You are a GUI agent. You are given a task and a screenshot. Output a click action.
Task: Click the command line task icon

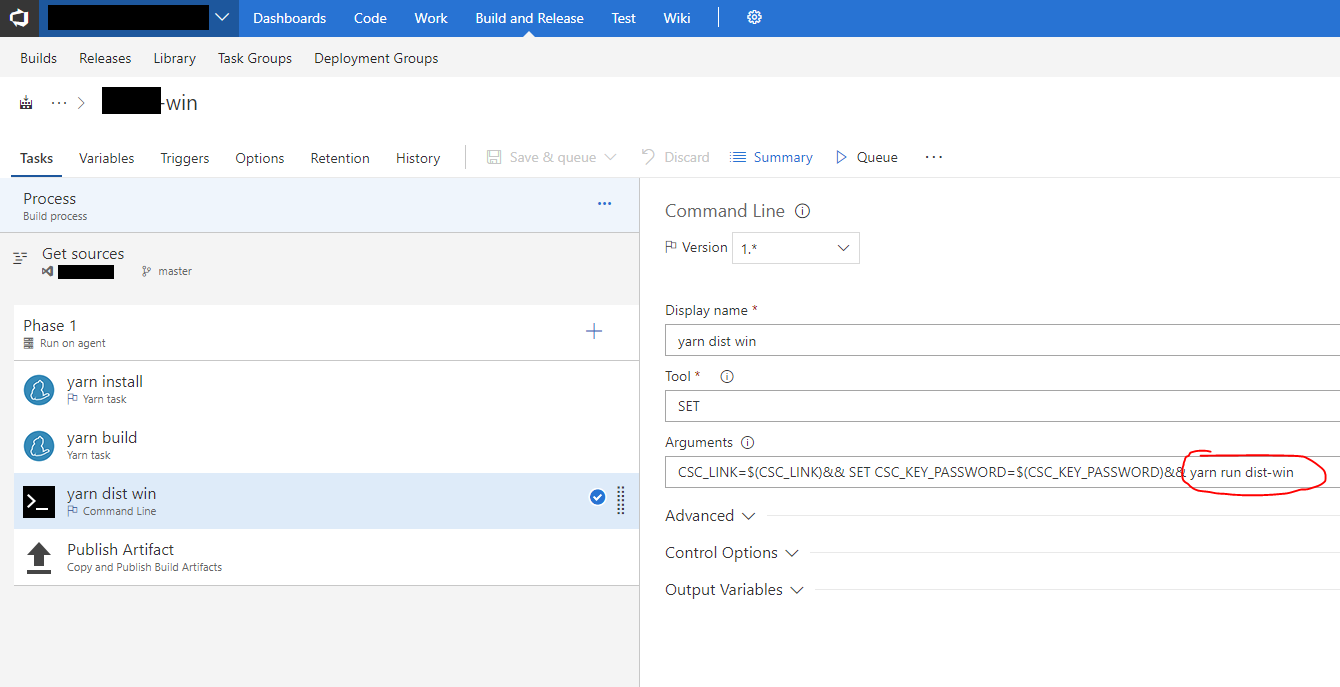tap(39, 502)
